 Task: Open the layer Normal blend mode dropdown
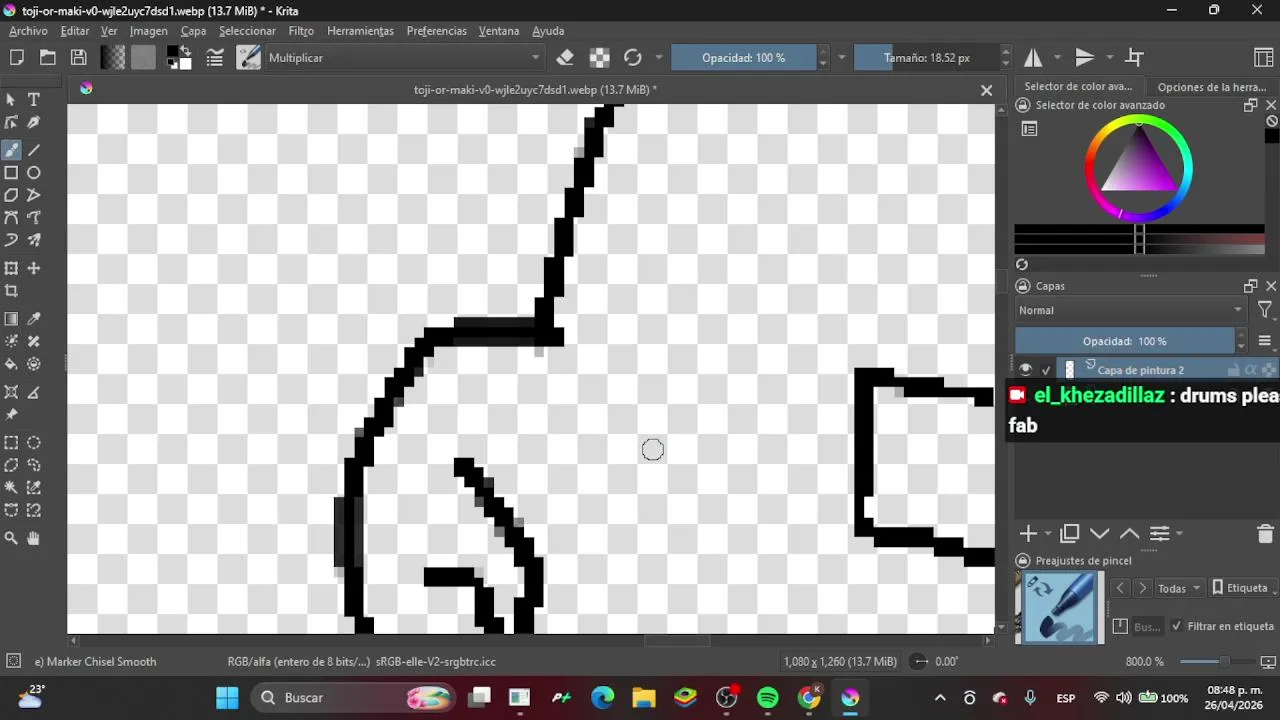tap(1131, 310)
